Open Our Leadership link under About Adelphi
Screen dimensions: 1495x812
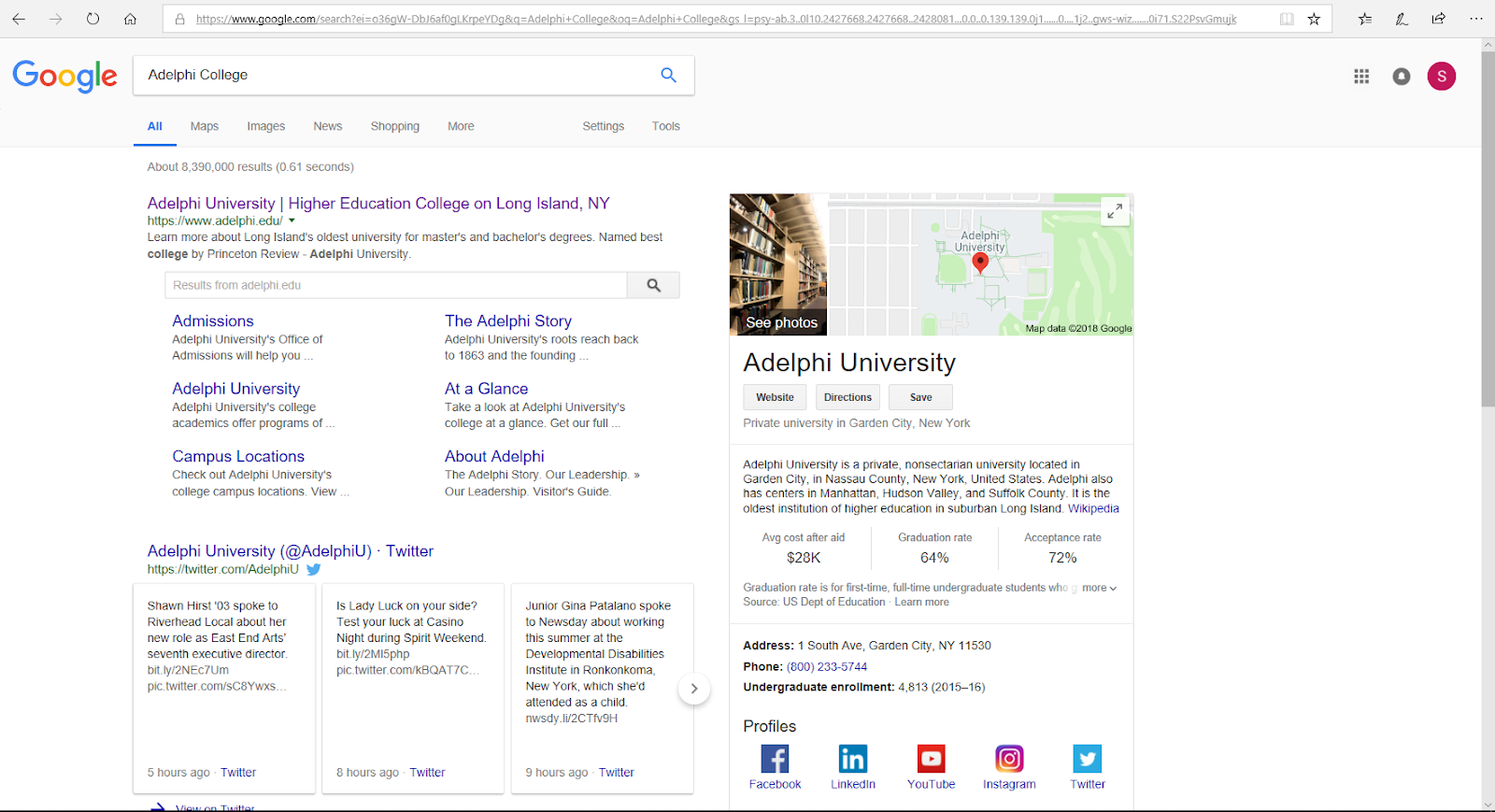[486, 491]
